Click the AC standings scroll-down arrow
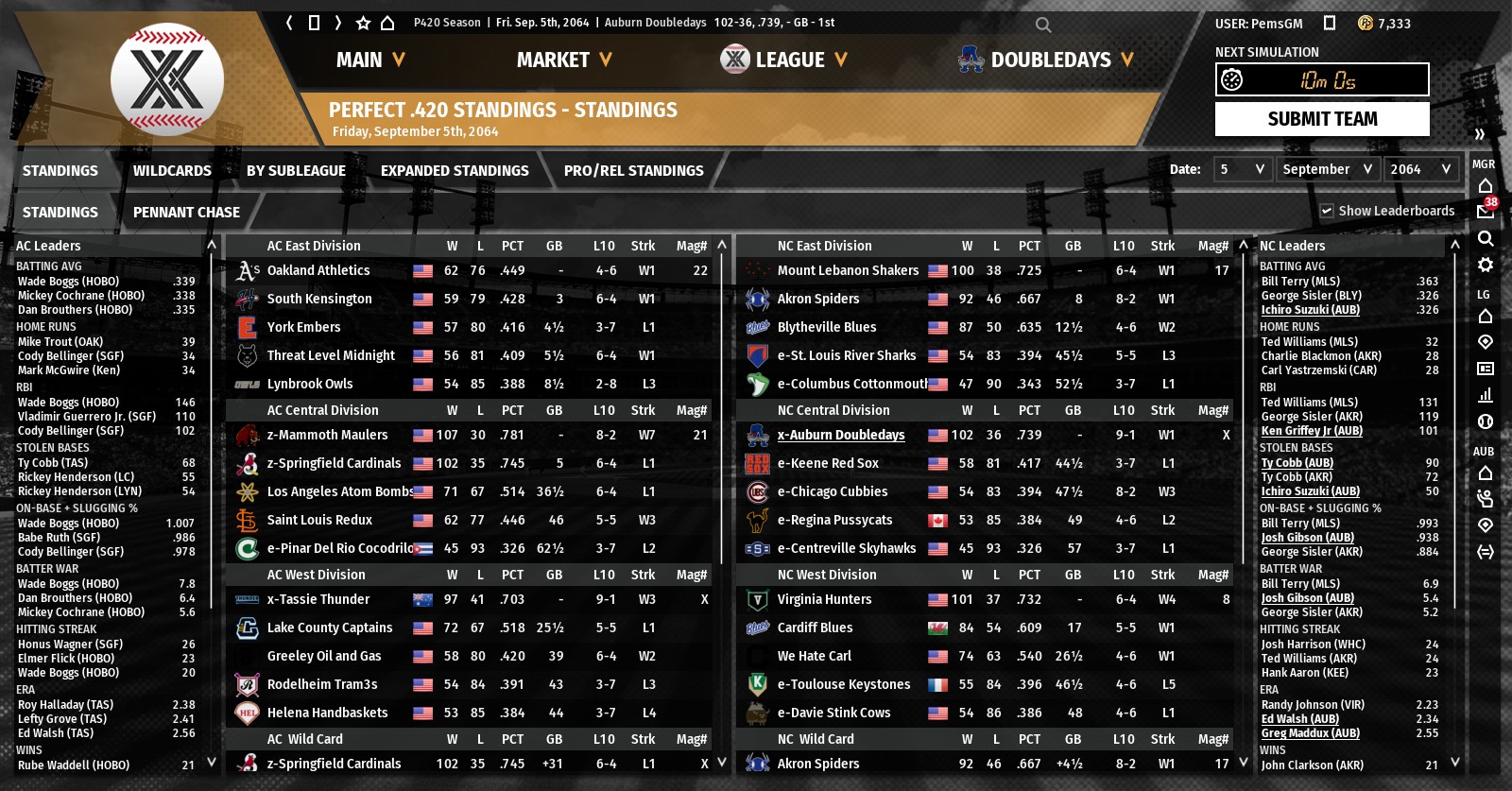1512x791 pixels. (x=722, y=762)
